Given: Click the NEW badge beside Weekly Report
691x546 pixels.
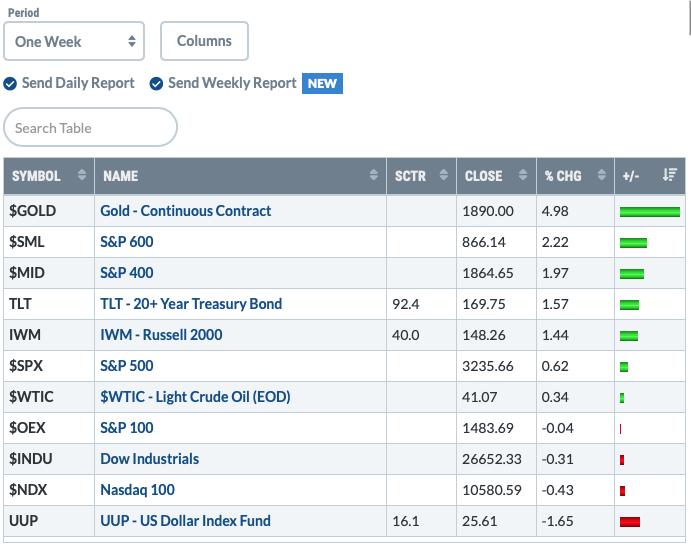Looking at the screenshot, I should click(x=322, y=83).
